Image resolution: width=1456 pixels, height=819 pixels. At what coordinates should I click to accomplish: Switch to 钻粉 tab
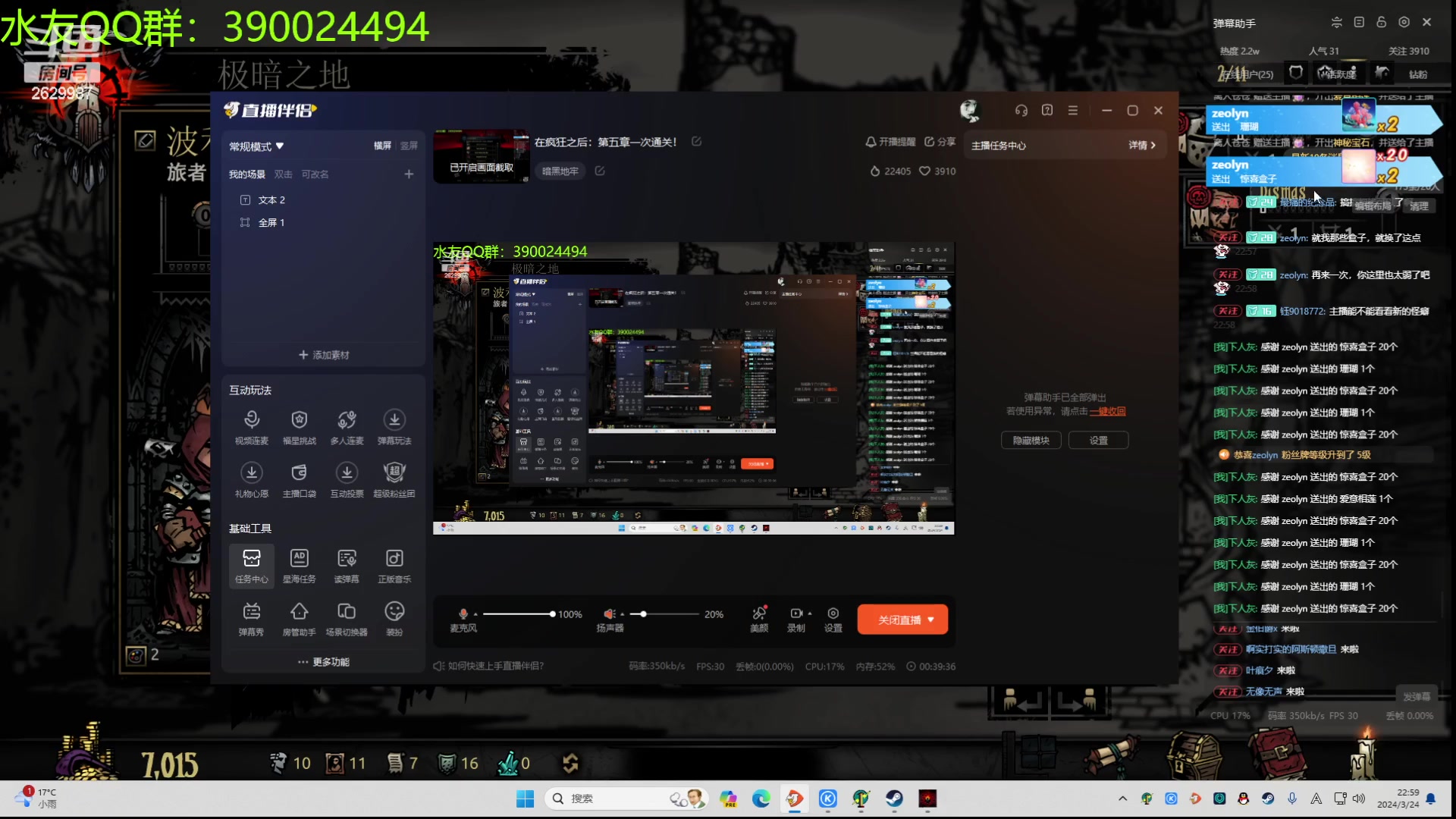coord(1418,74)
